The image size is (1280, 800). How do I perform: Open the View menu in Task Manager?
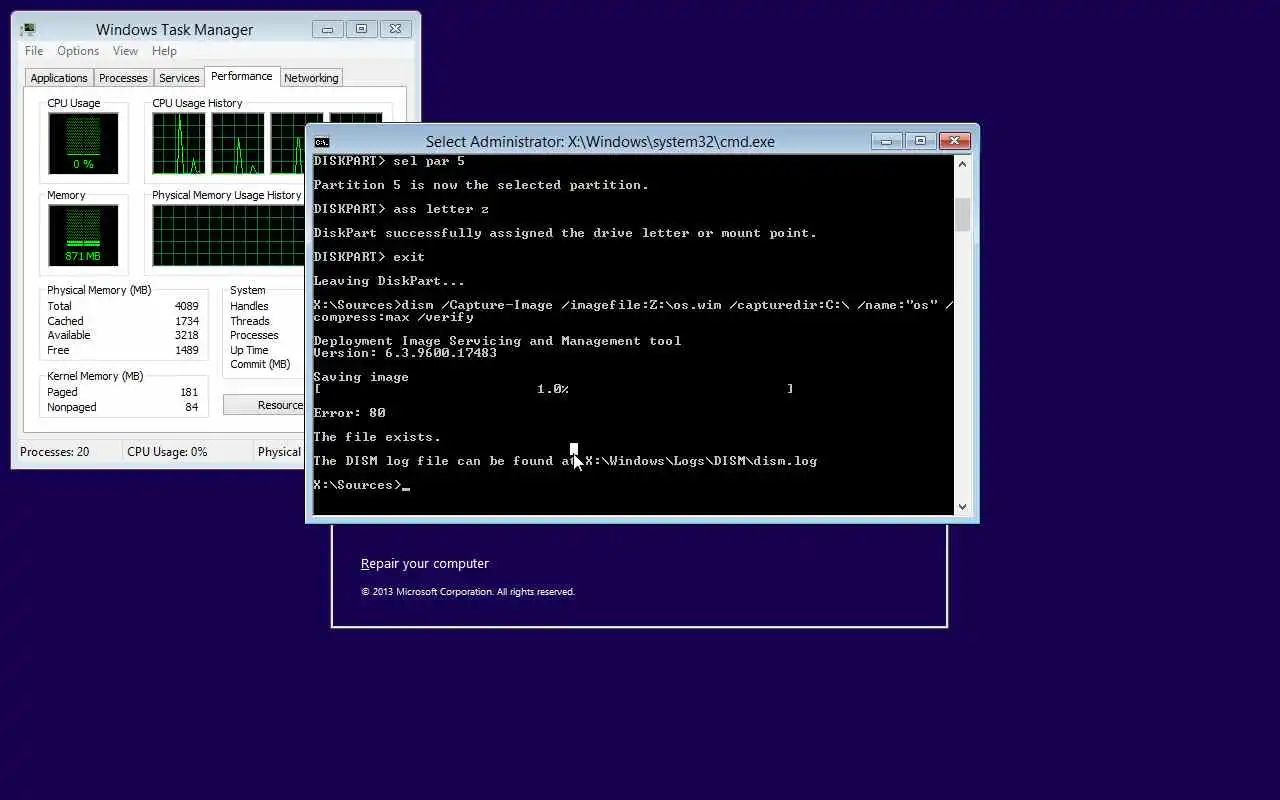pyautogui.click(x=125, y=51)
